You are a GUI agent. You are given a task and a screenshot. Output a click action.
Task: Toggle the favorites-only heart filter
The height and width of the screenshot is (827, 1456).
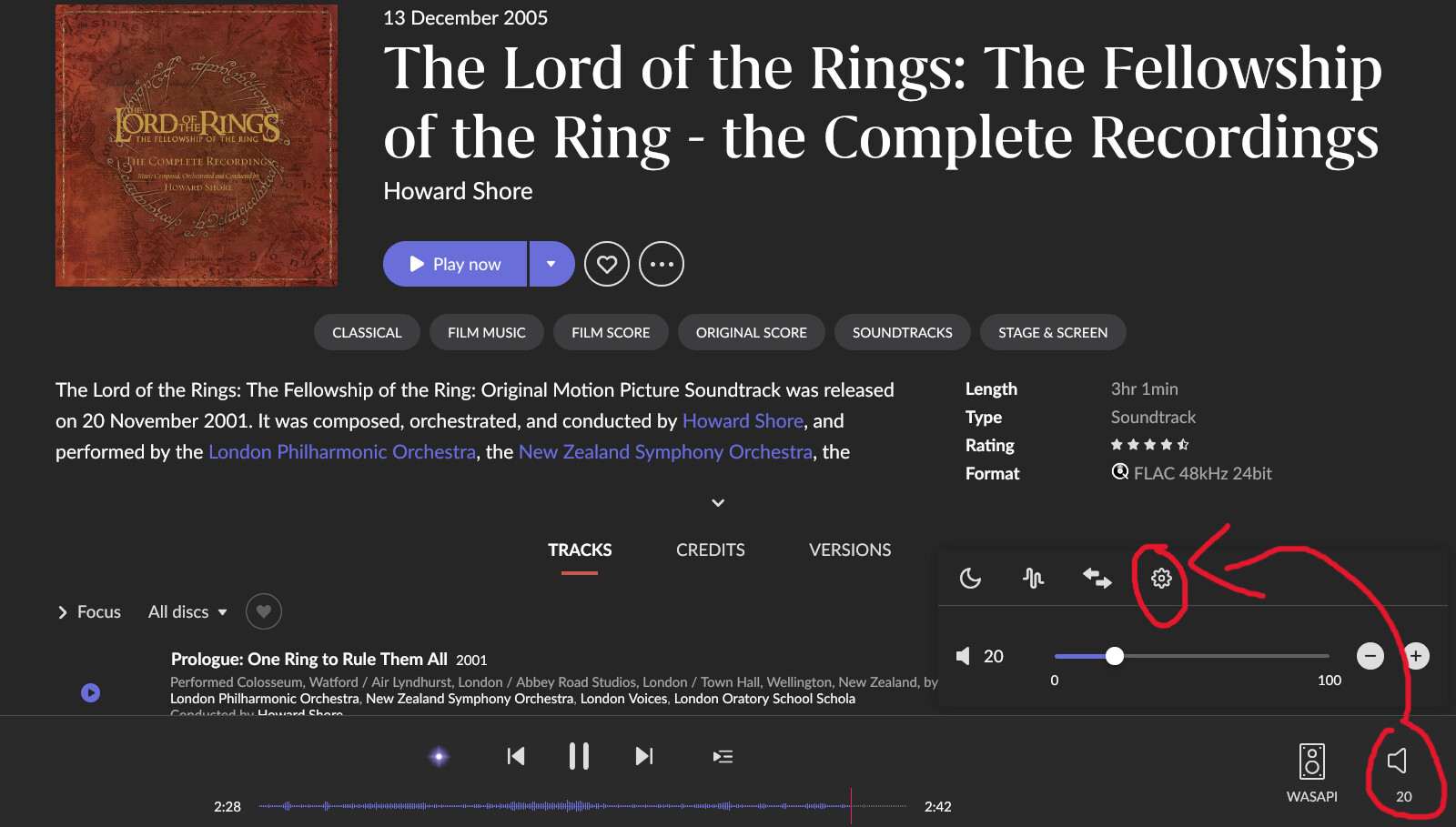coord(264,611)
